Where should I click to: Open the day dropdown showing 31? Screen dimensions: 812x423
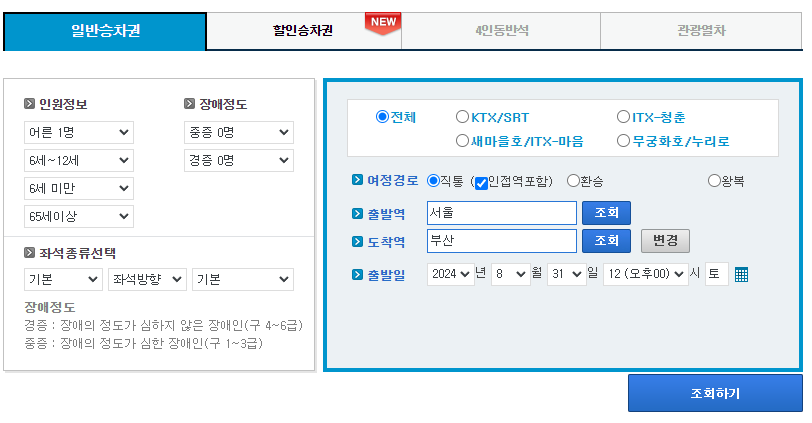(x=567, y=274)
